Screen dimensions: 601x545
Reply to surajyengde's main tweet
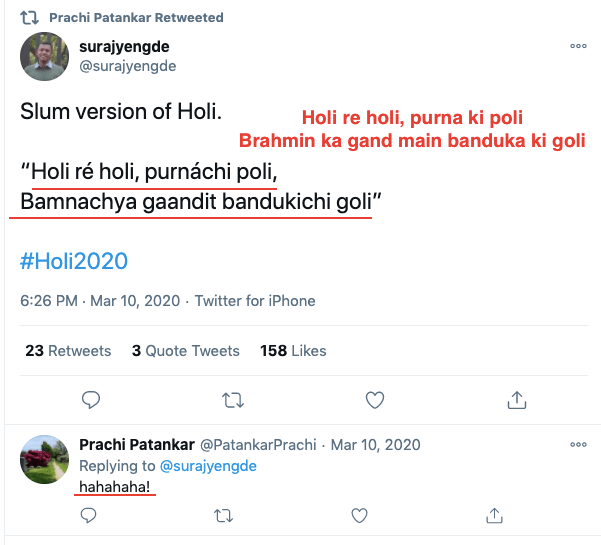tap(90, 400)
